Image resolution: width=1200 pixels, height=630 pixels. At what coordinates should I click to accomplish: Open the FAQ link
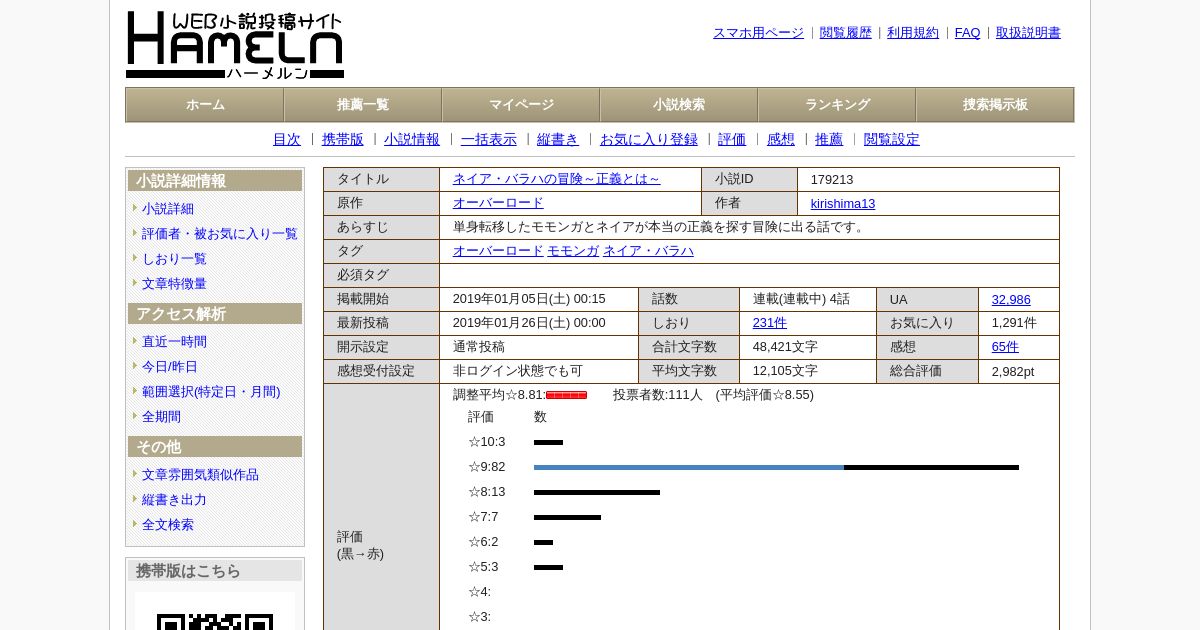pos(968,33)
